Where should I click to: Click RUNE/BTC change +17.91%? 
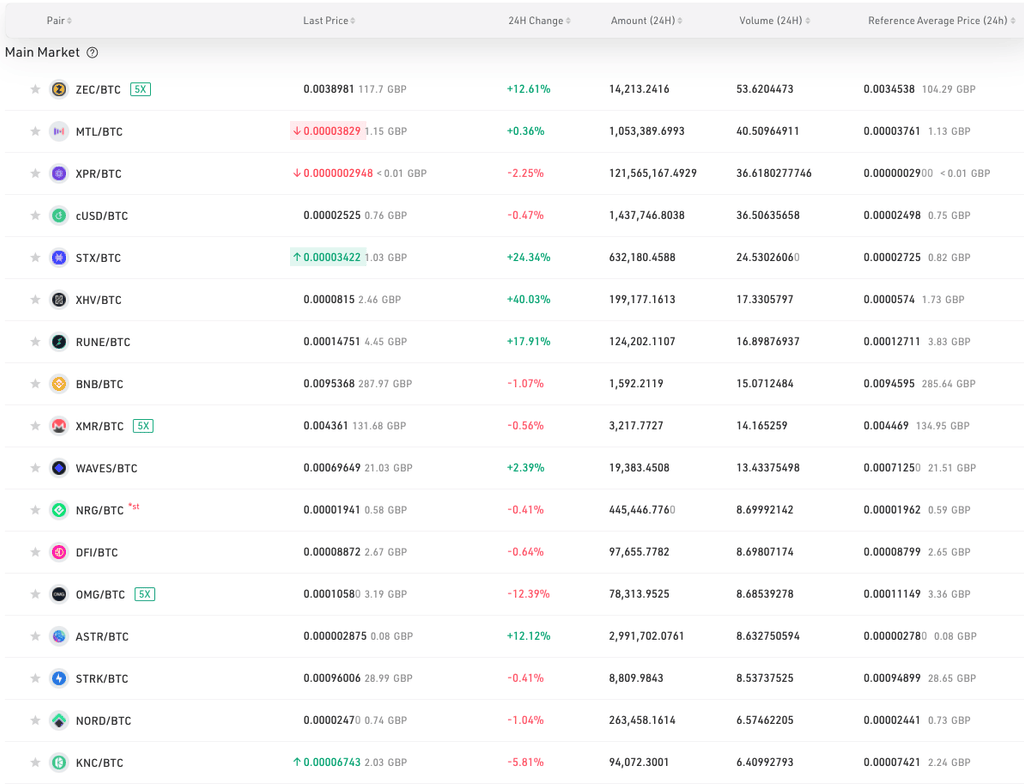528,342
